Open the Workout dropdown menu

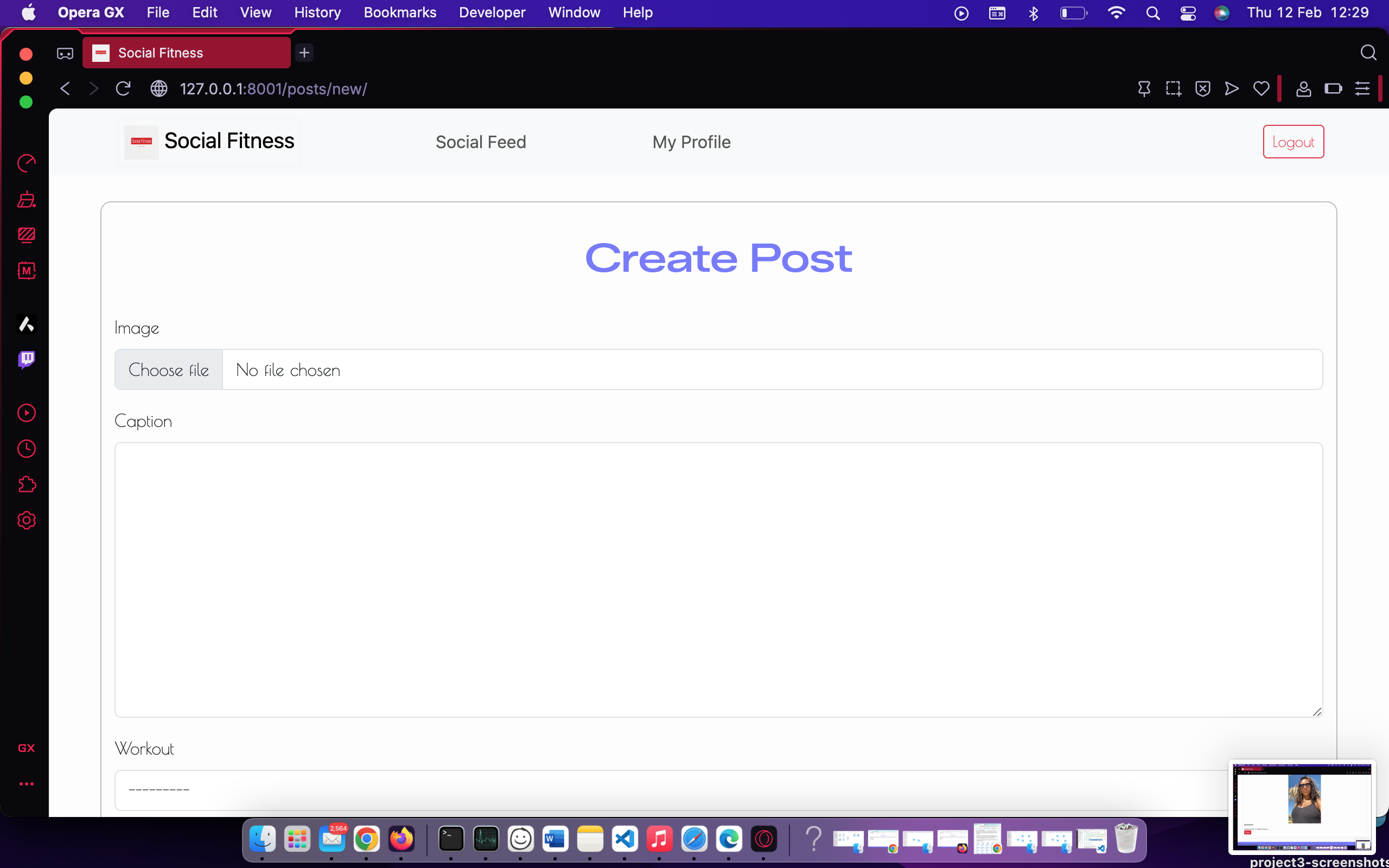point(717,790)
